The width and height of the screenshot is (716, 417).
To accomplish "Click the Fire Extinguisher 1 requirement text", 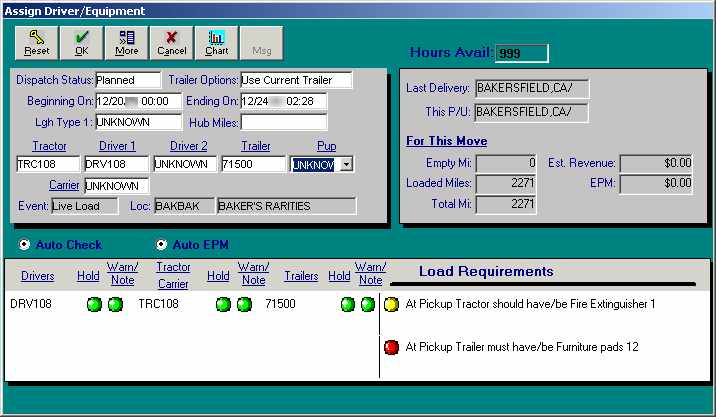I will coord(530,304).
